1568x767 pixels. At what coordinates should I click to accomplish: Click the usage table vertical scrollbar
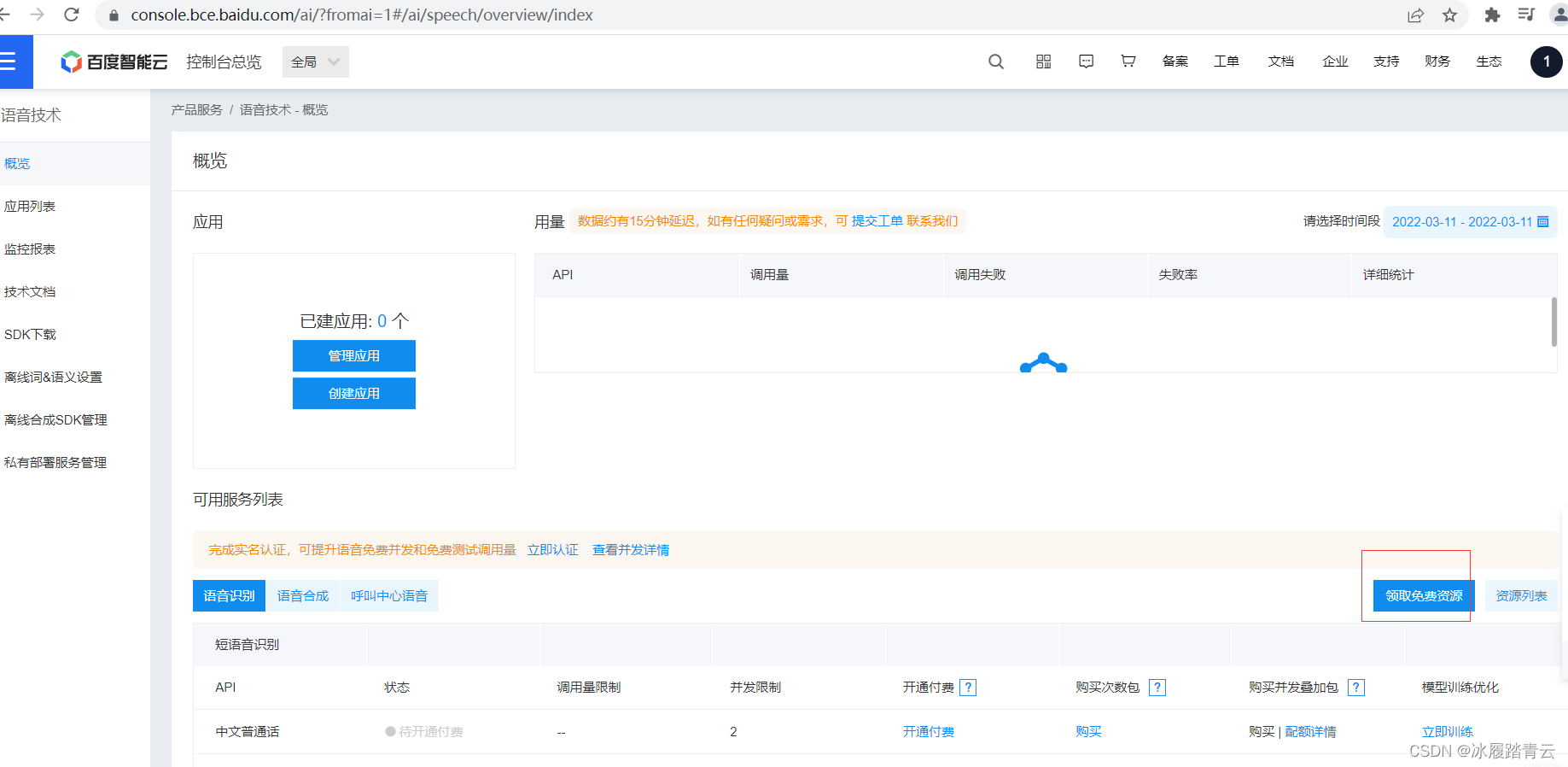tap(1553, 322)
